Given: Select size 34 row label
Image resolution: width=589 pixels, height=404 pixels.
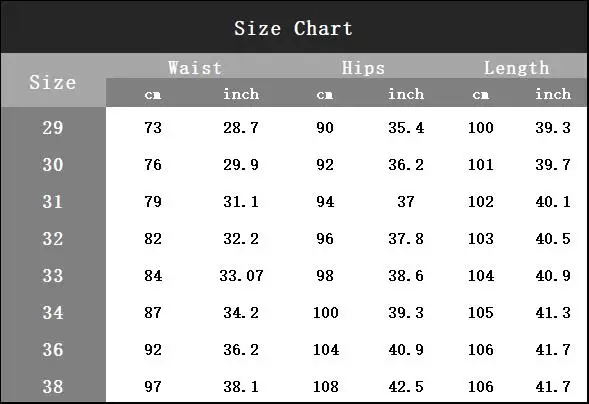Looking at the screenshot, I should pos(53,312).
